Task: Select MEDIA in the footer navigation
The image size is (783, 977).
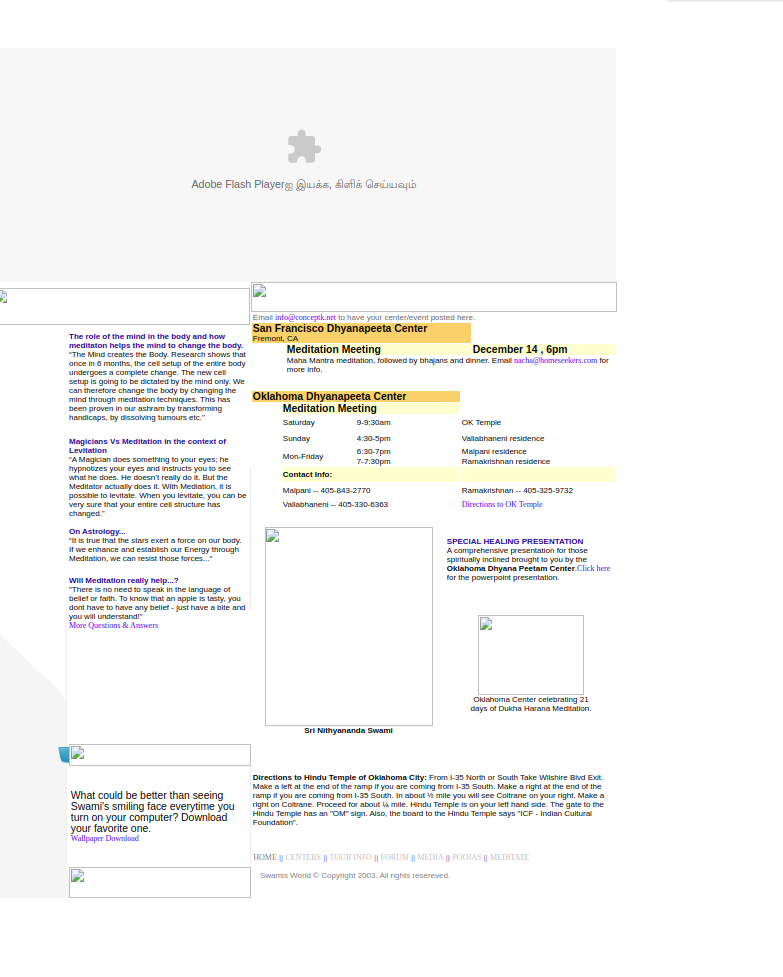Action: [430, 858]
